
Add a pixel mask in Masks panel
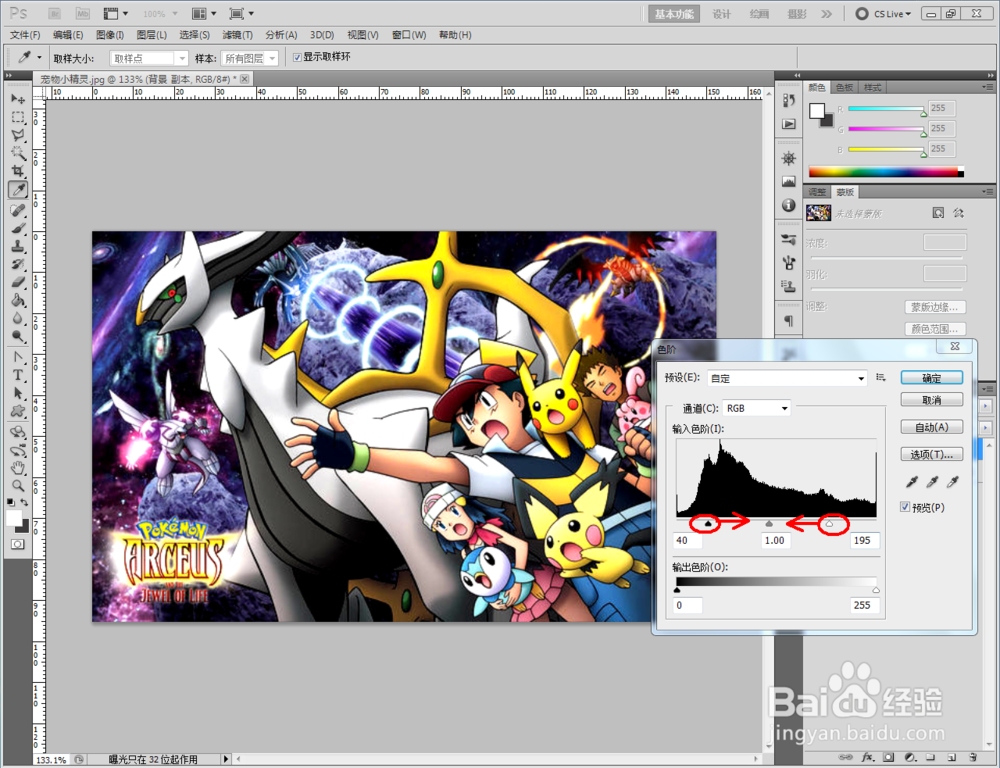(938, 212)
